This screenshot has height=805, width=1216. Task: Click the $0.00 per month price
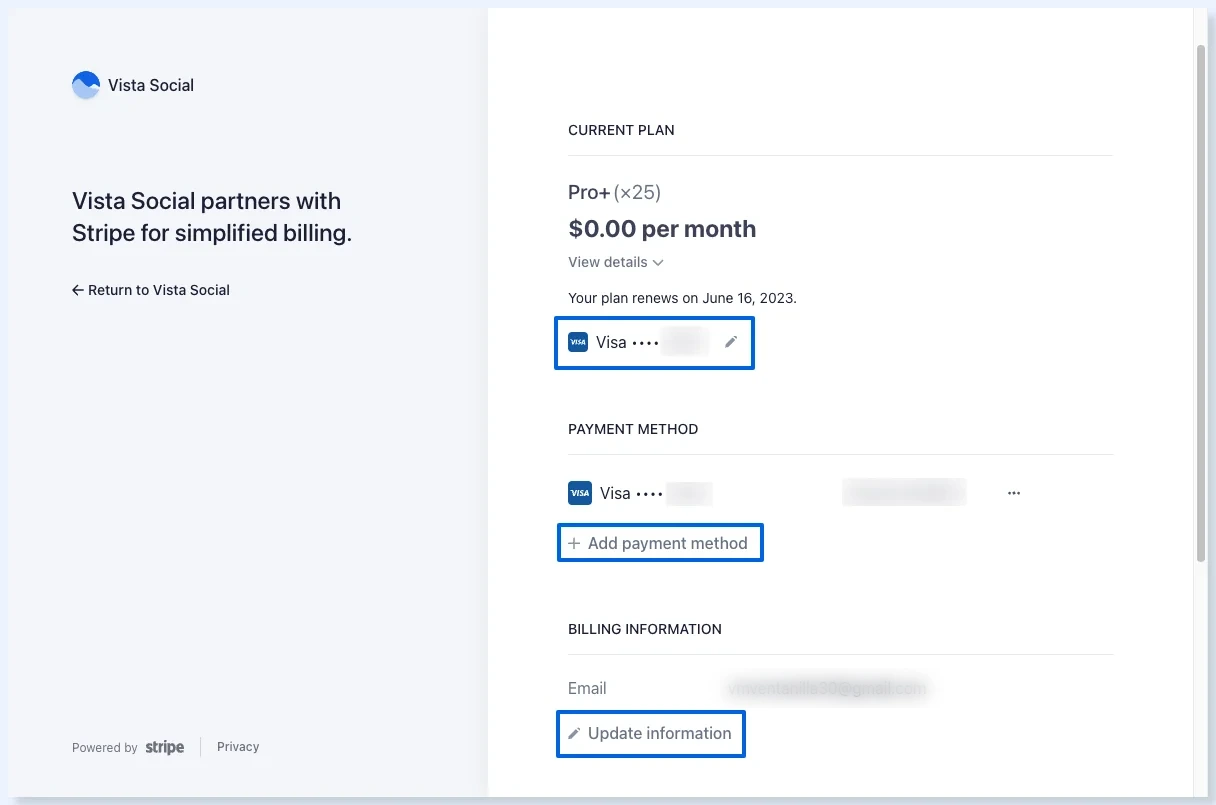[x=662, y=229]
